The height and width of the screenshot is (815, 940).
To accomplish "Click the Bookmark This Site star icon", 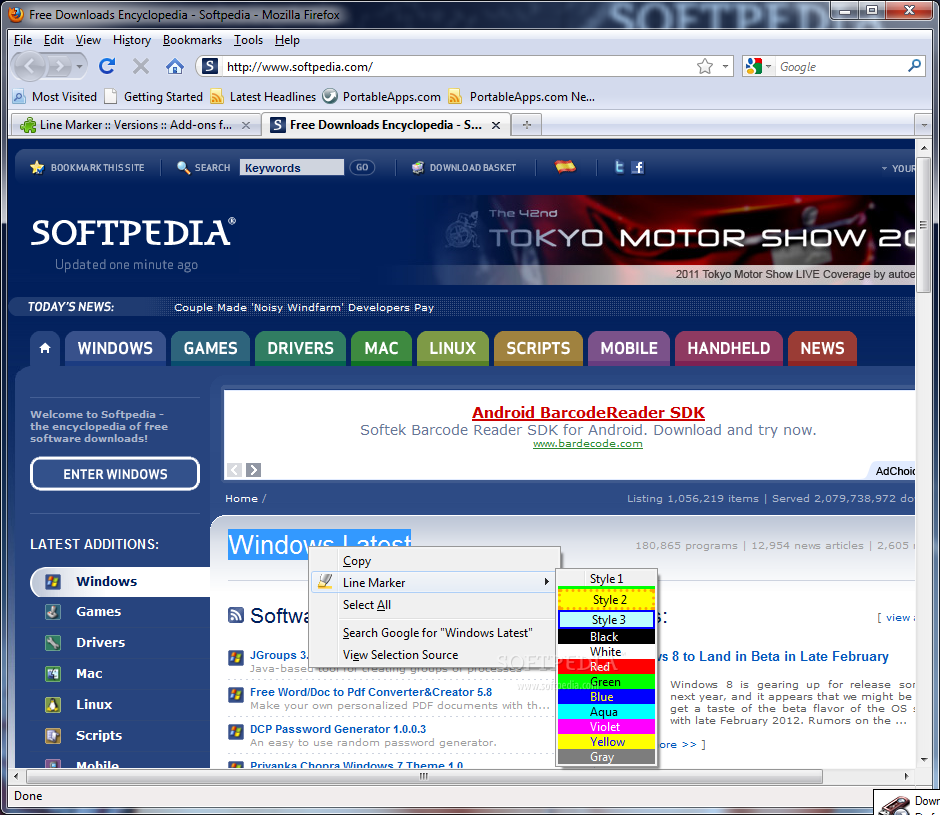I will tap(37, 167).
